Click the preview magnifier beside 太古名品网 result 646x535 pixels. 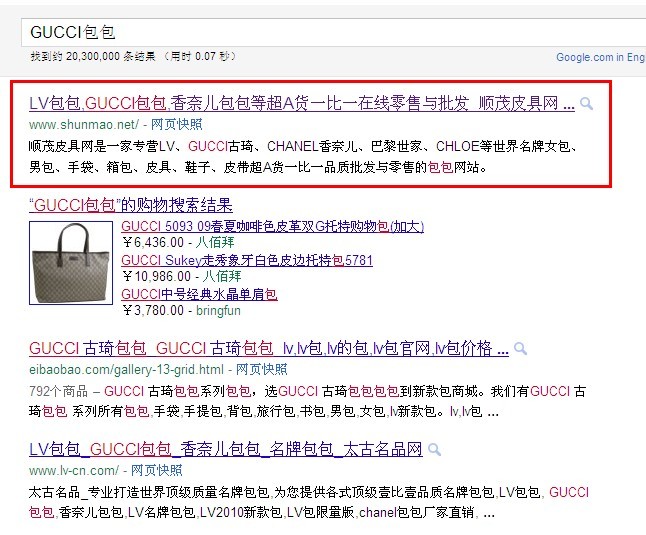pos(434,449)
